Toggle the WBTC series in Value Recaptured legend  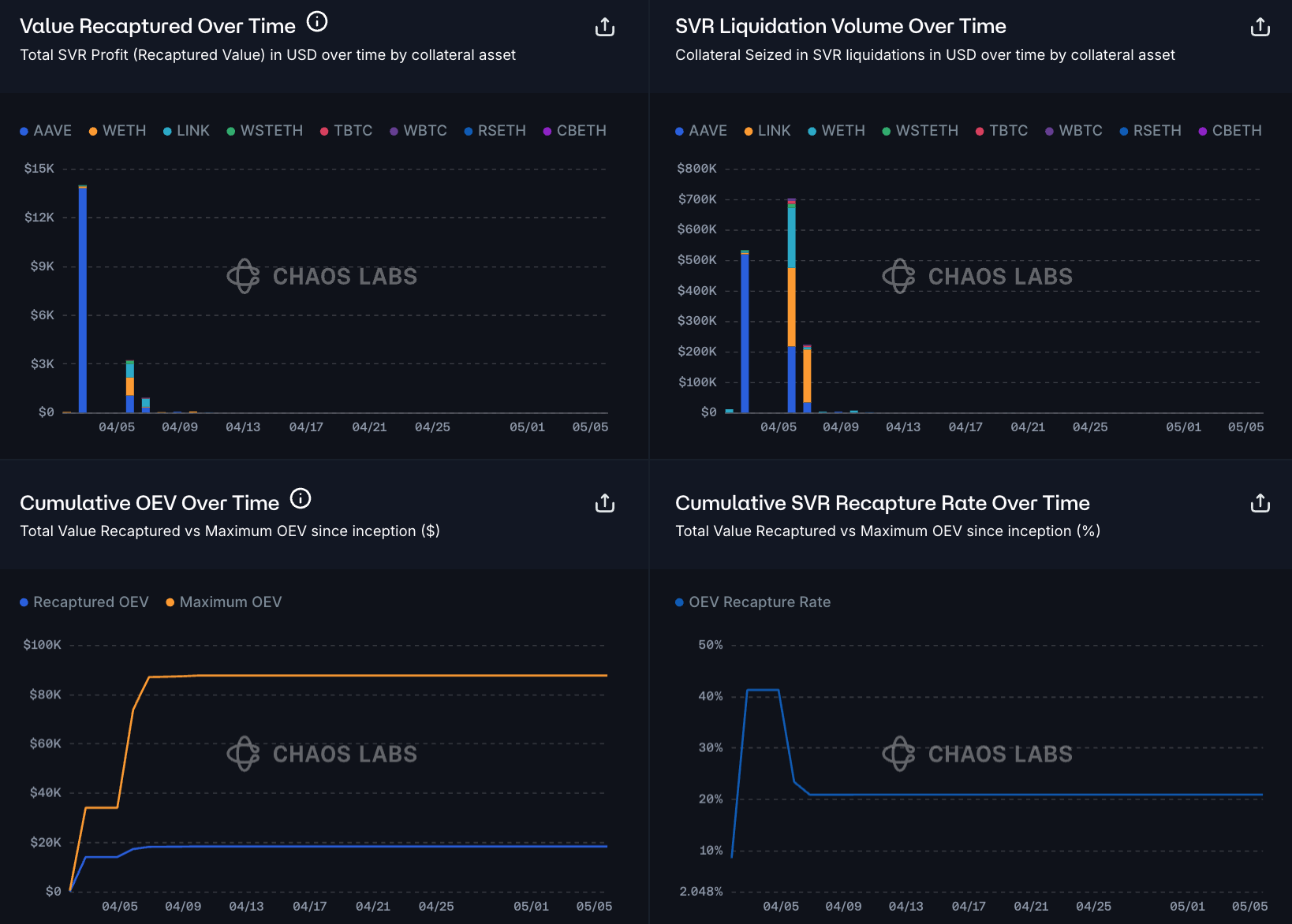pyautogui.click(x=418, y=131)
